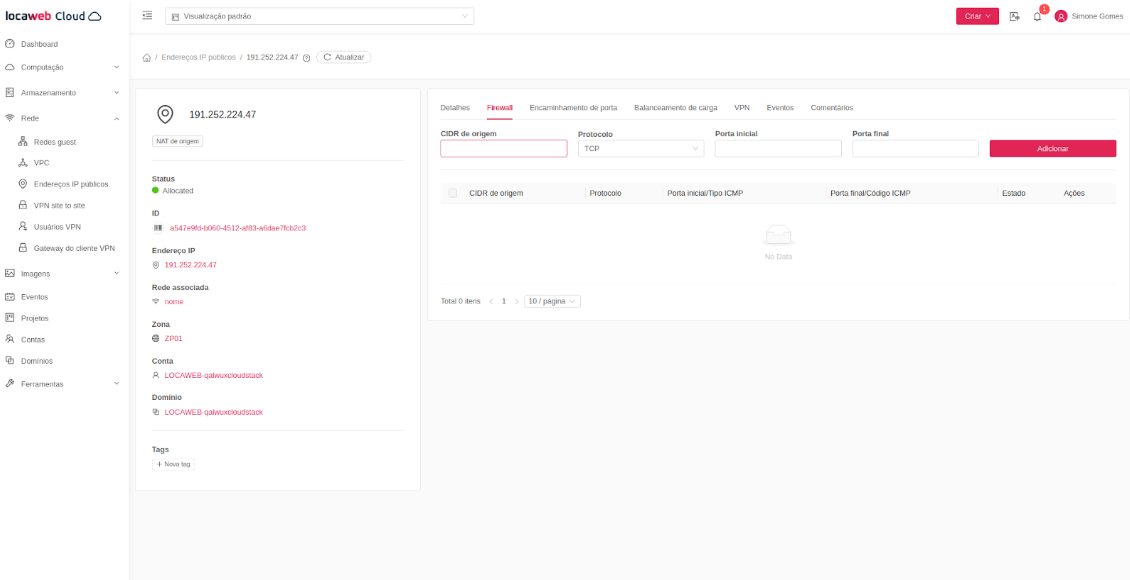This screenshot has width=1130, height=580.
Task: Focus the CIDR de origem input
Action: 504,148
